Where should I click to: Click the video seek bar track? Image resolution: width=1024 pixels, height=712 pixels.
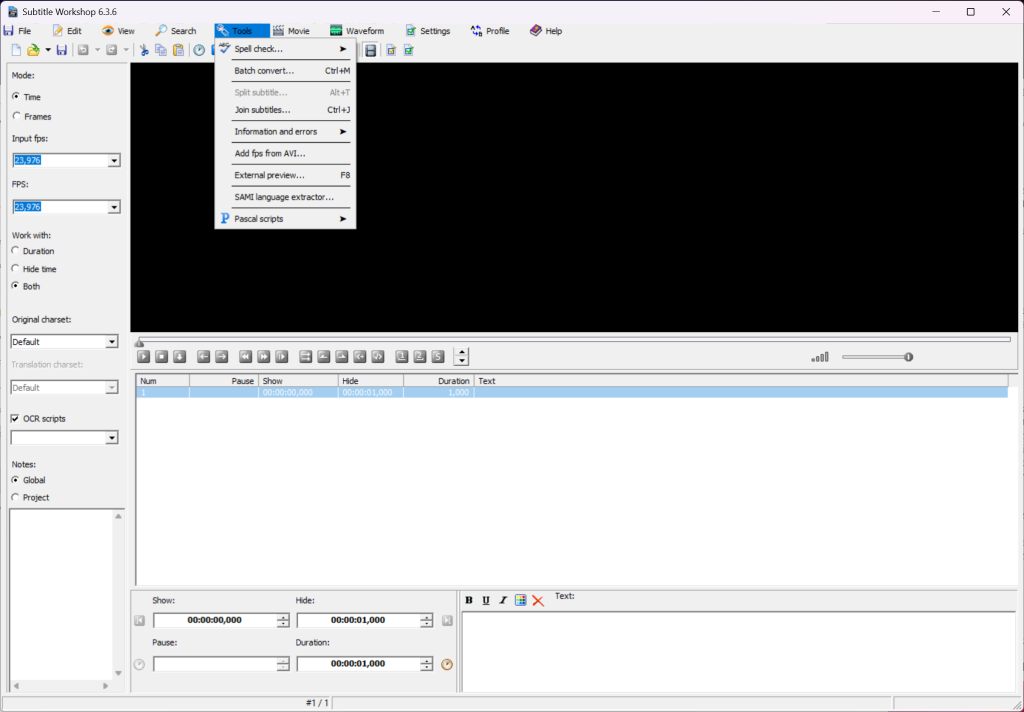click(575, 340)
